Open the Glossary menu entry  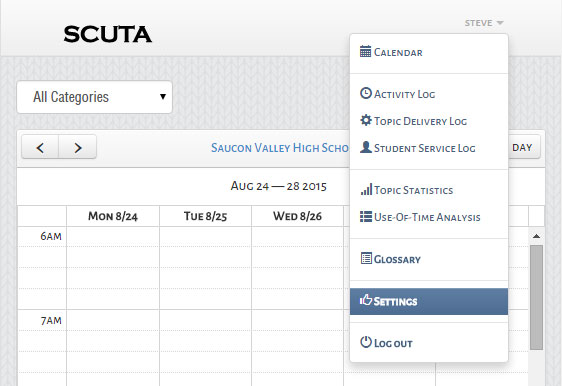(x=429, y=259)
